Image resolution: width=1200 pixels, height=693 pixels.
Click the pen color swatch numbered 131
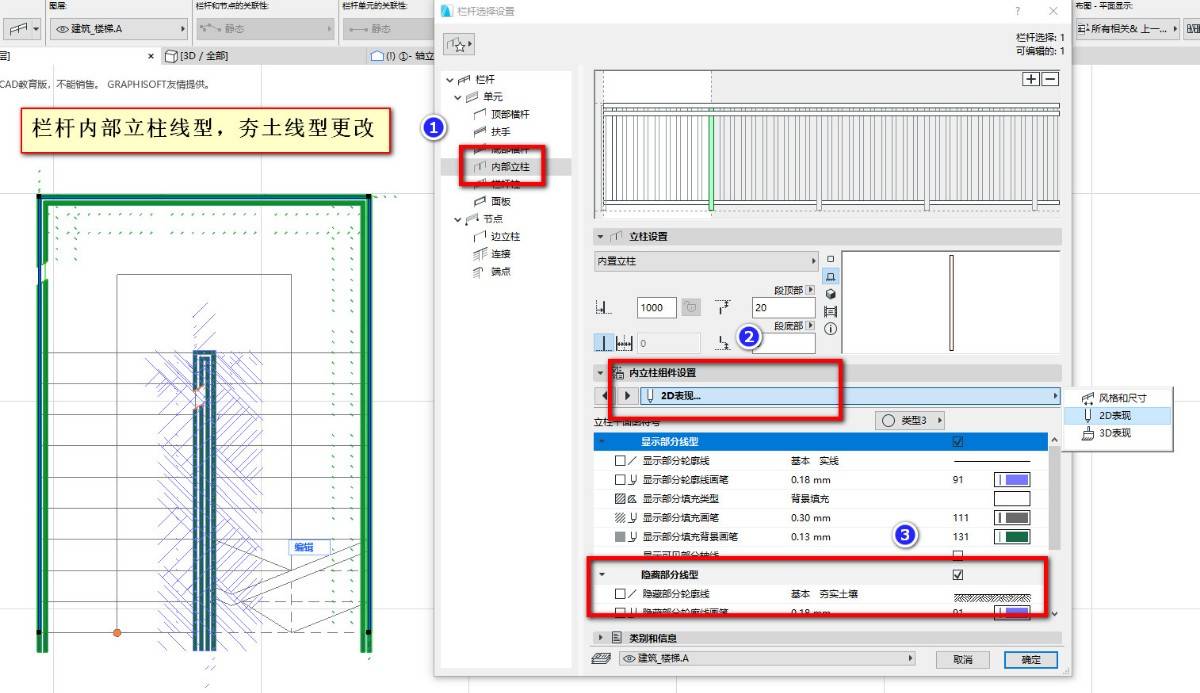1011,537
